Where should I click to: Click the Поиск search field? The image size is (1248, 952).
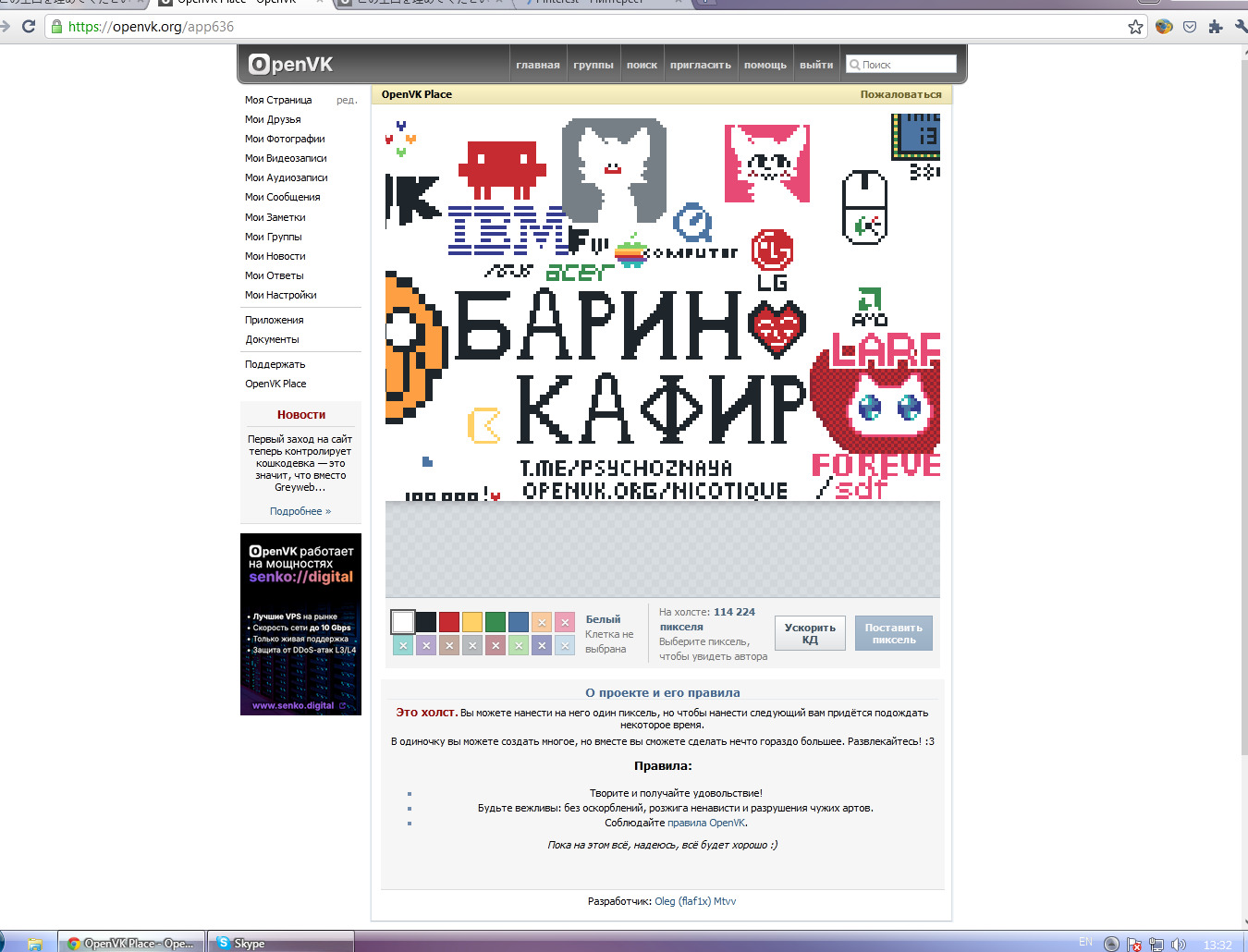click(901, 64)
